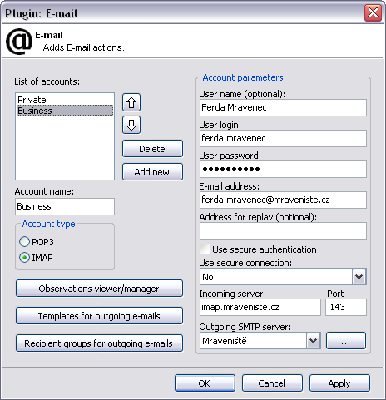Open Templates for outgoing e-mails
The height and width of the screenshot is (400, 386).
pos(99,316)
